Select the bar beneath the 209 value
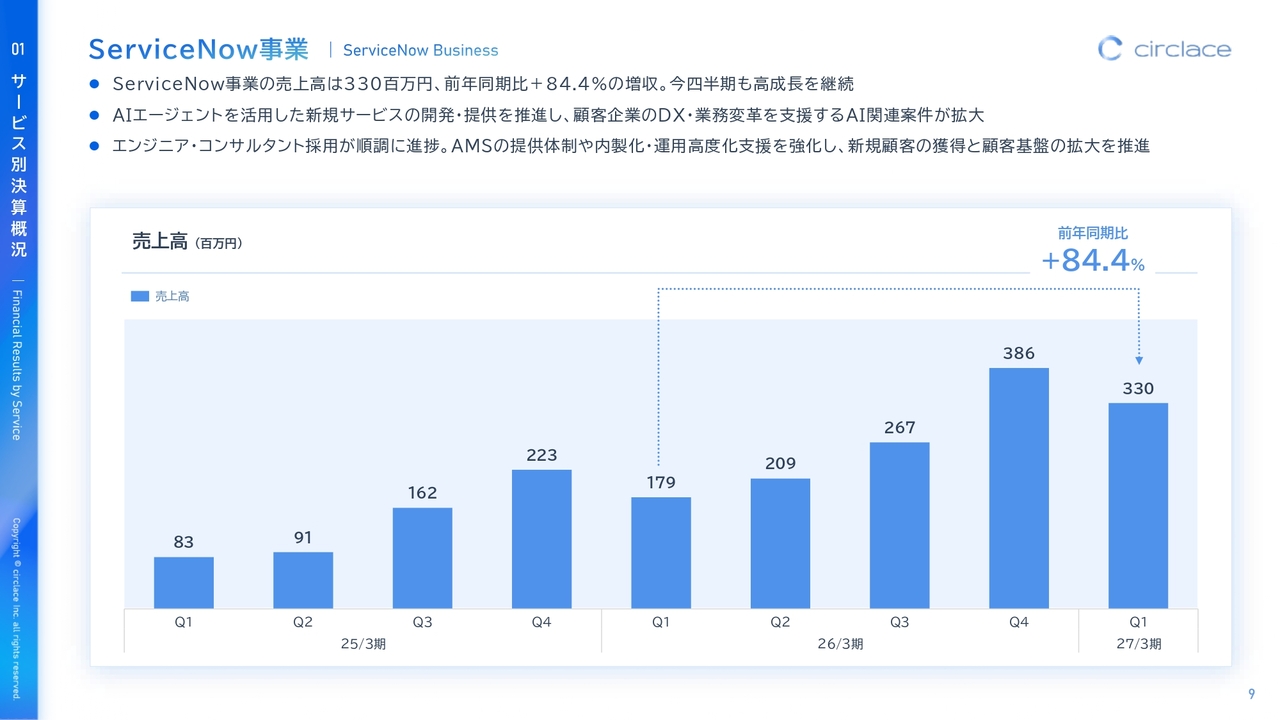 click(780, 543)
